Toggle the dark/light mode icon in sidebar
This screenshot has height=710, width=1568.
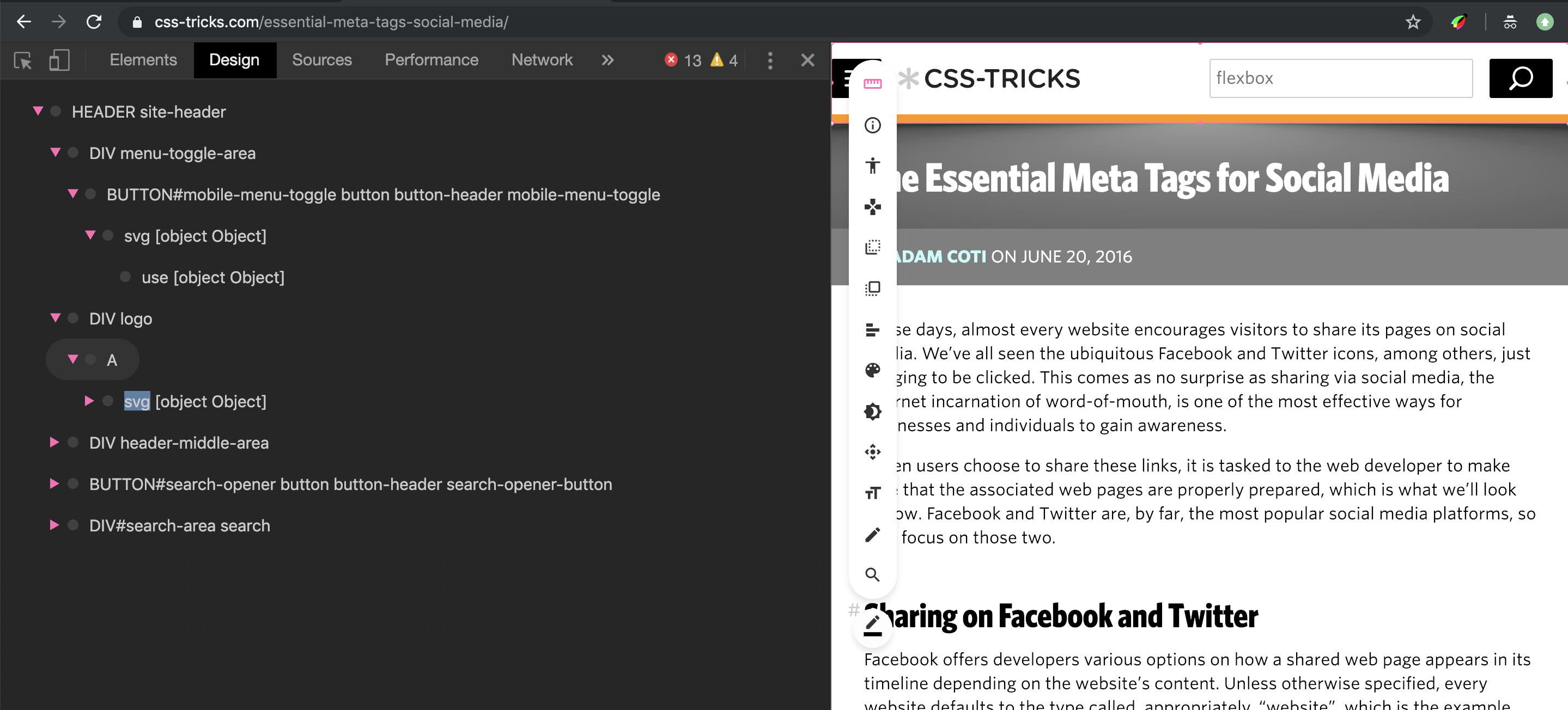tap(872, 411)
